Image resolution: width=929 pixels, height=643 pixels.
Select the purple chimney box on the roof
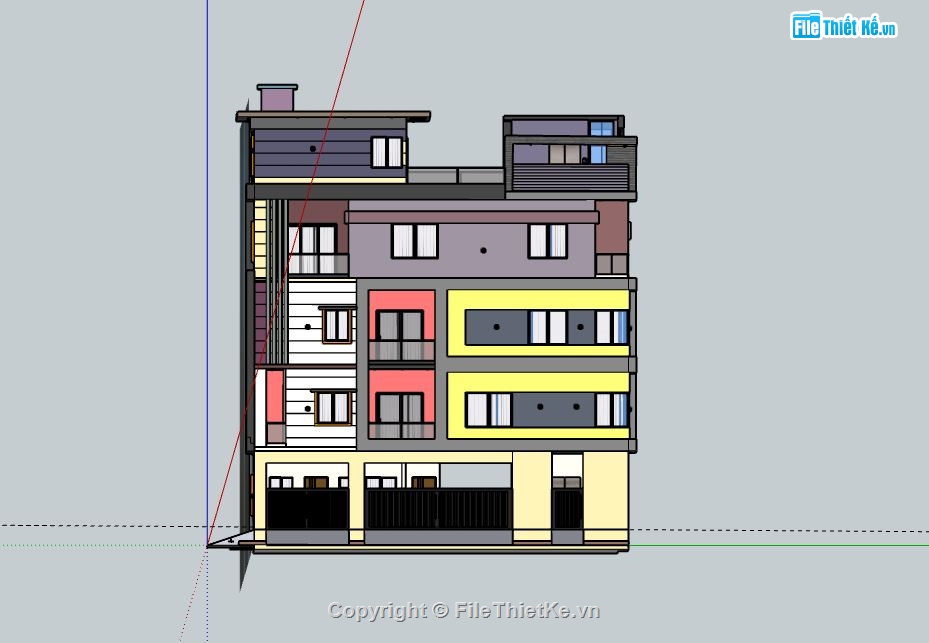tap(277, 98)
